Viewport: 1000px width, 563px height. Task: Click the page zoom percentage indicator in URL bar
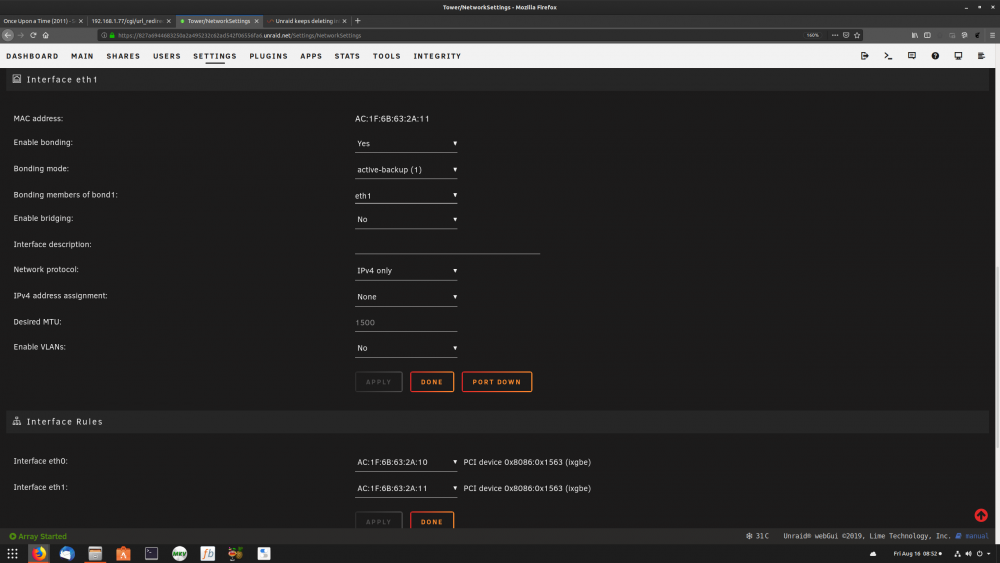tap(812, 35)
